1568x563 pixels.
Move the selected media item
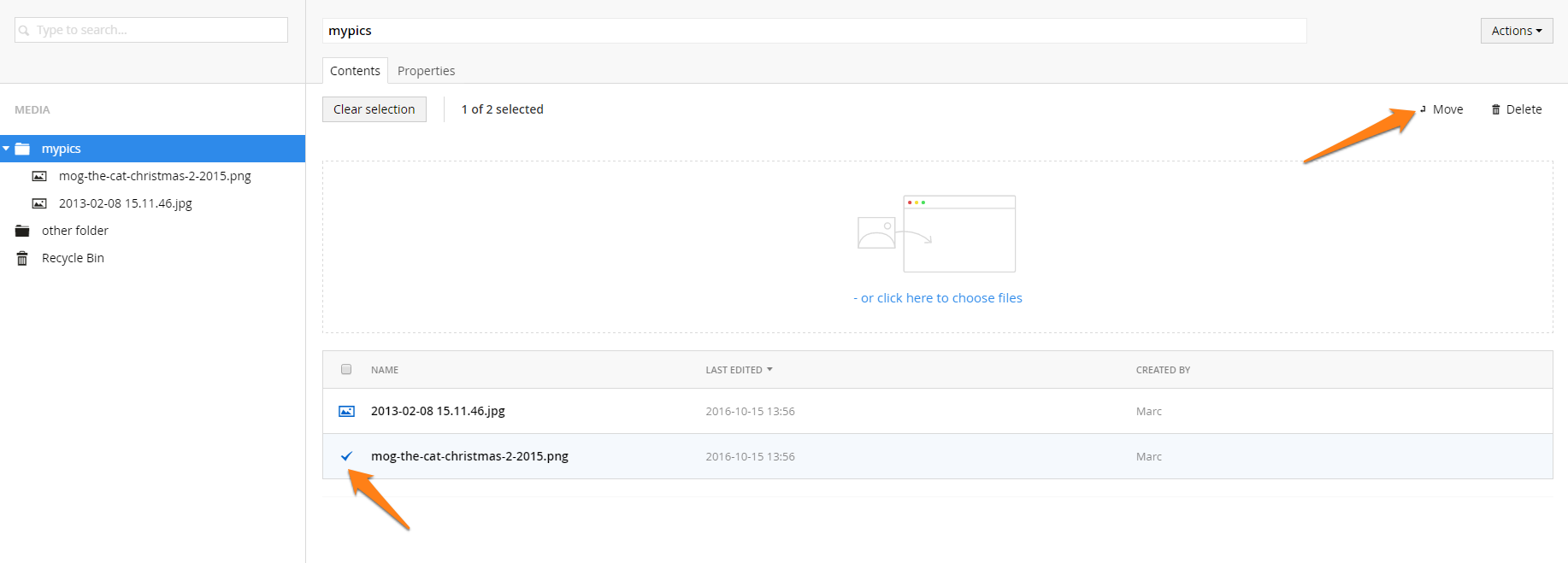[1442, 109]
